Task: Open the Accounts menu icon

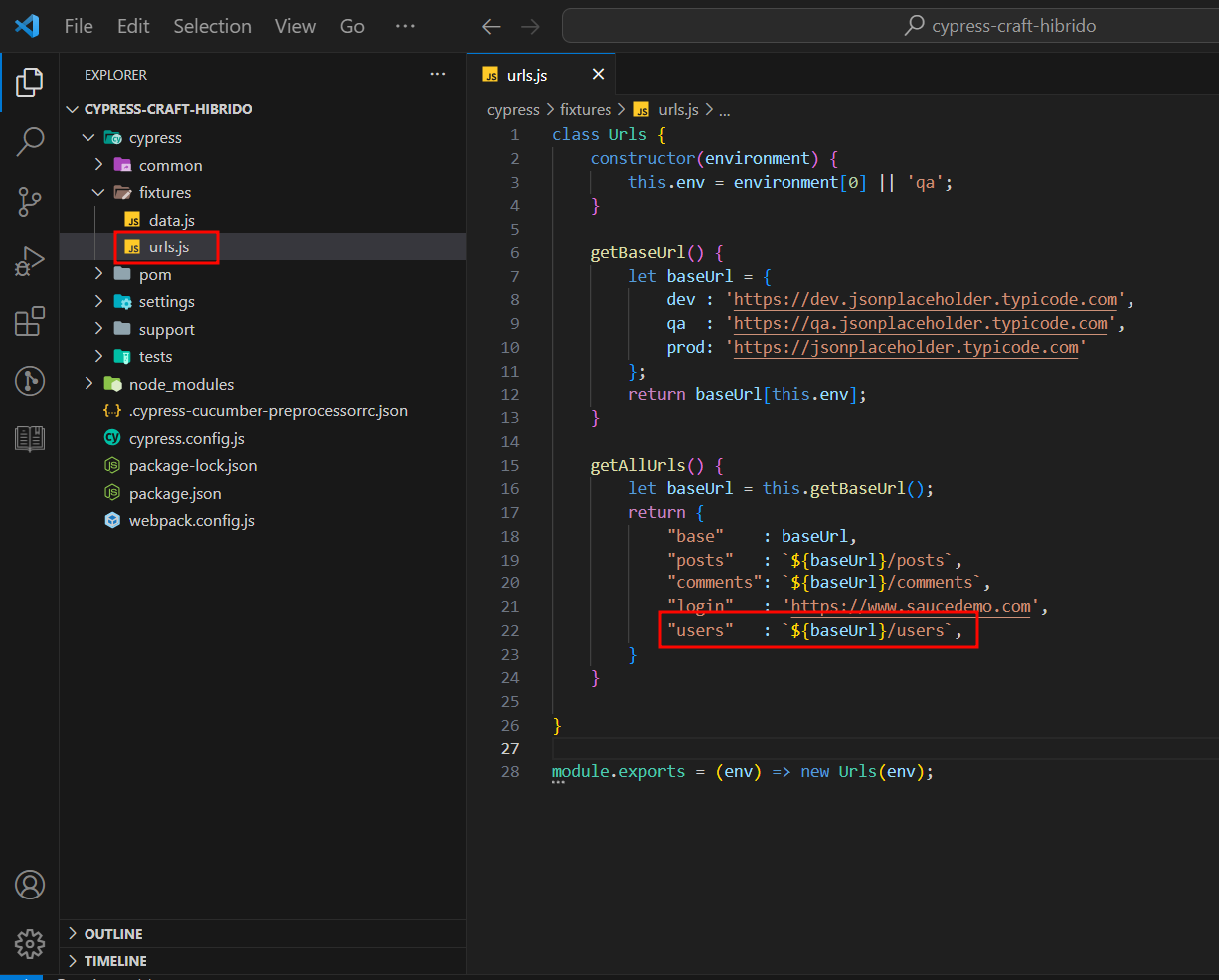Action: (x=30, y=885)
